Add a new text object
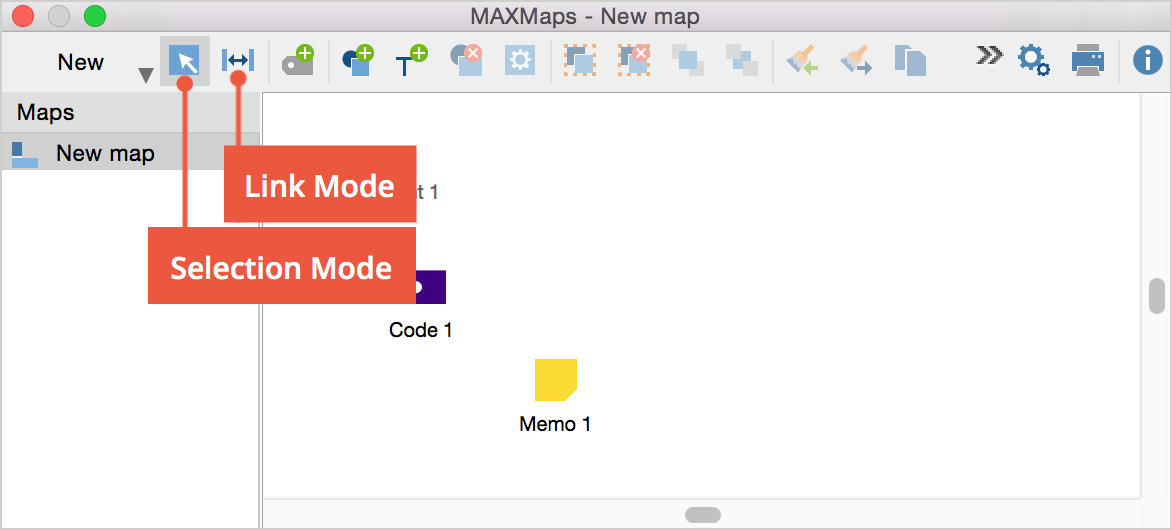This screenshot has height=530, width=1172. pyautogui.click(x=411, y=61)
